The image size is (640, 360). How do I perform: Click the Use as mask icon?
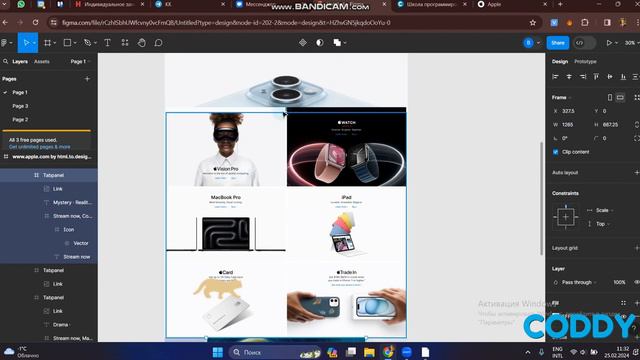[x=320, y=42]
